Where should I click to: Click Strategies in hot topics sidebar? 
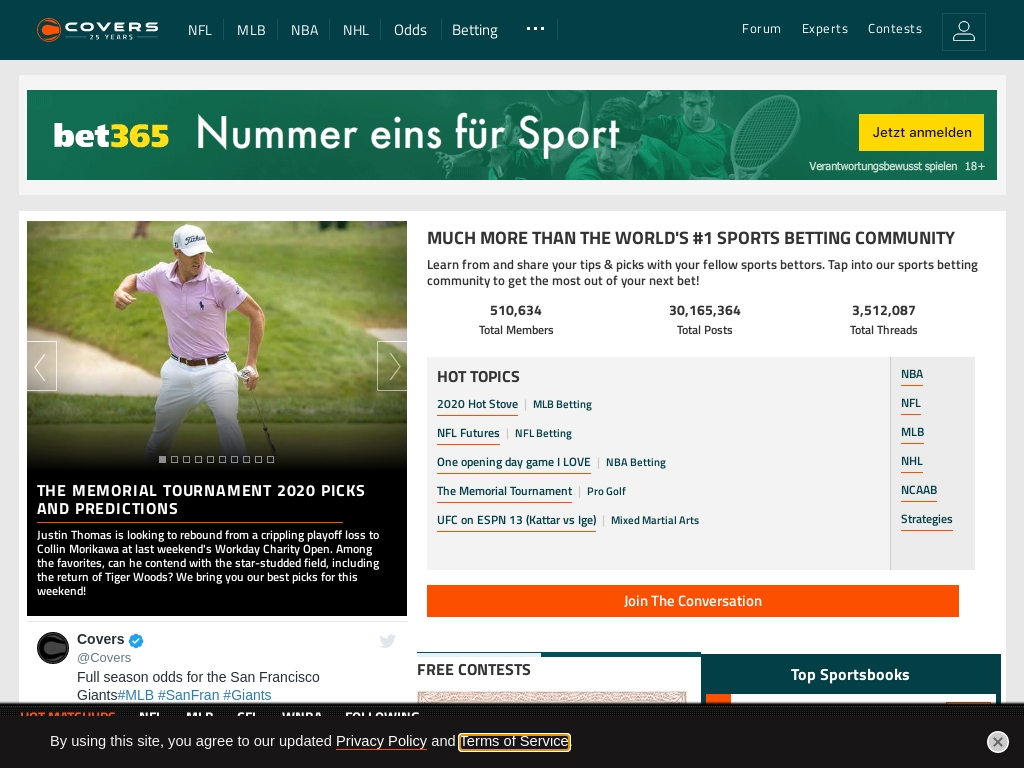[927, 519]
